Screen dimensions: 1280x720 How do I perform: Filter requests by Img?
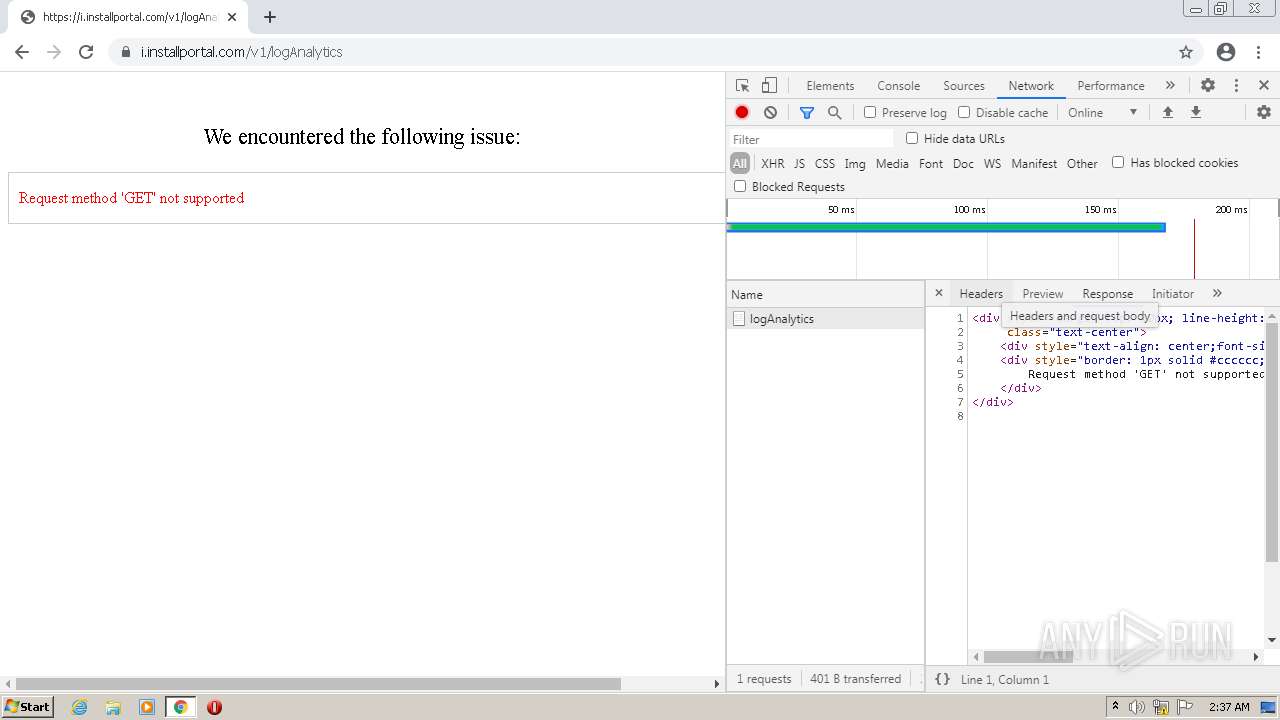[x=855, y=163]
